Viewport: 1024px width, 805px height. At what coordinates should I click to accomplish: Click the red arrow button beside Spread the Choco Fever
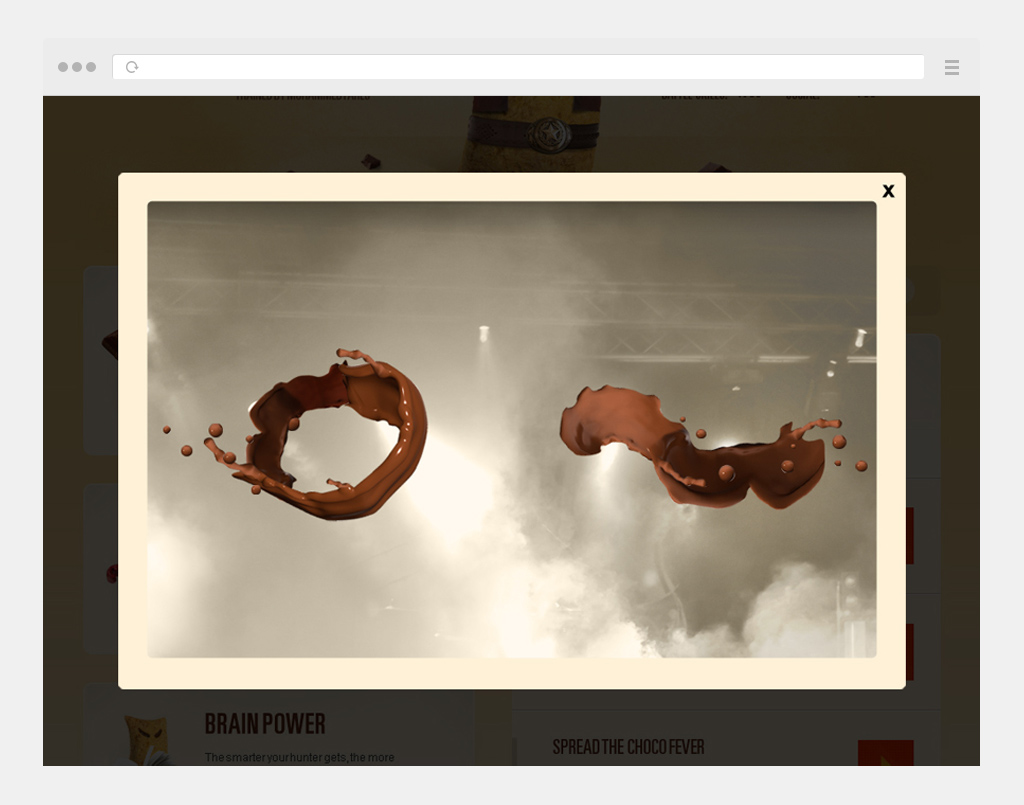click(x=885, y=753)
